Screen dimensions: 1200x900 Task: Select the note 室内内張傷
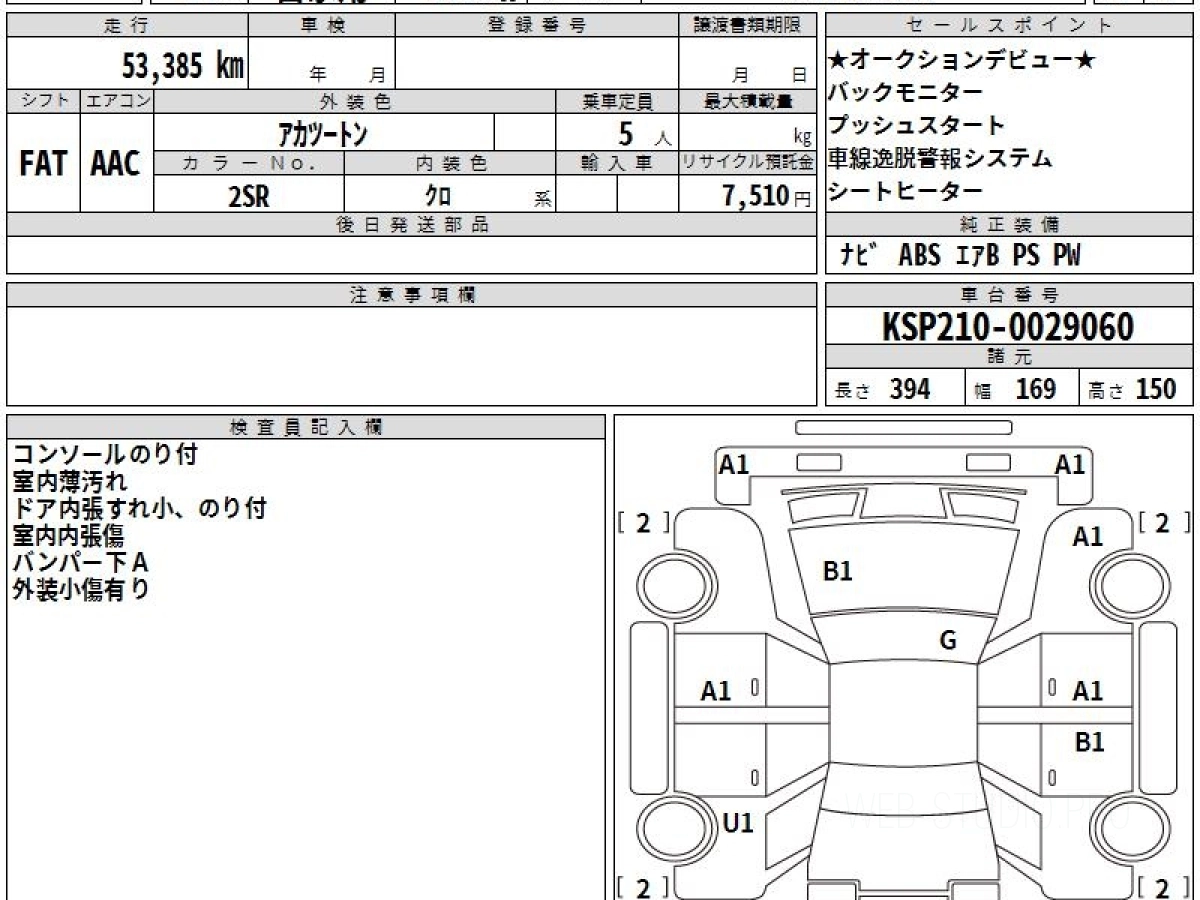click(x=68, y=536)
